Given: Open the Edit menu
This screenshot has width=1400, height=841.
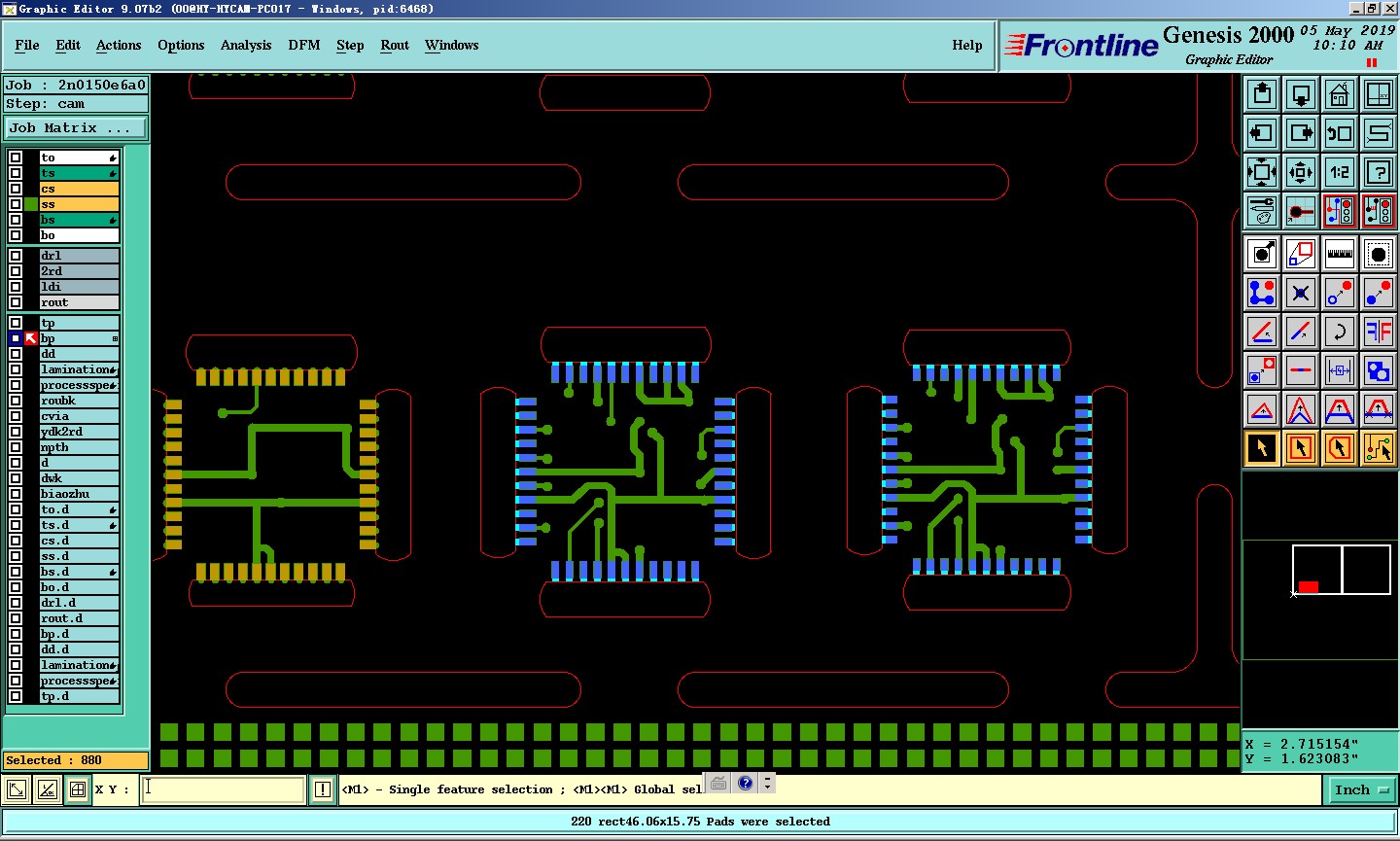Looking at the screenshot, I should (68, 45).
